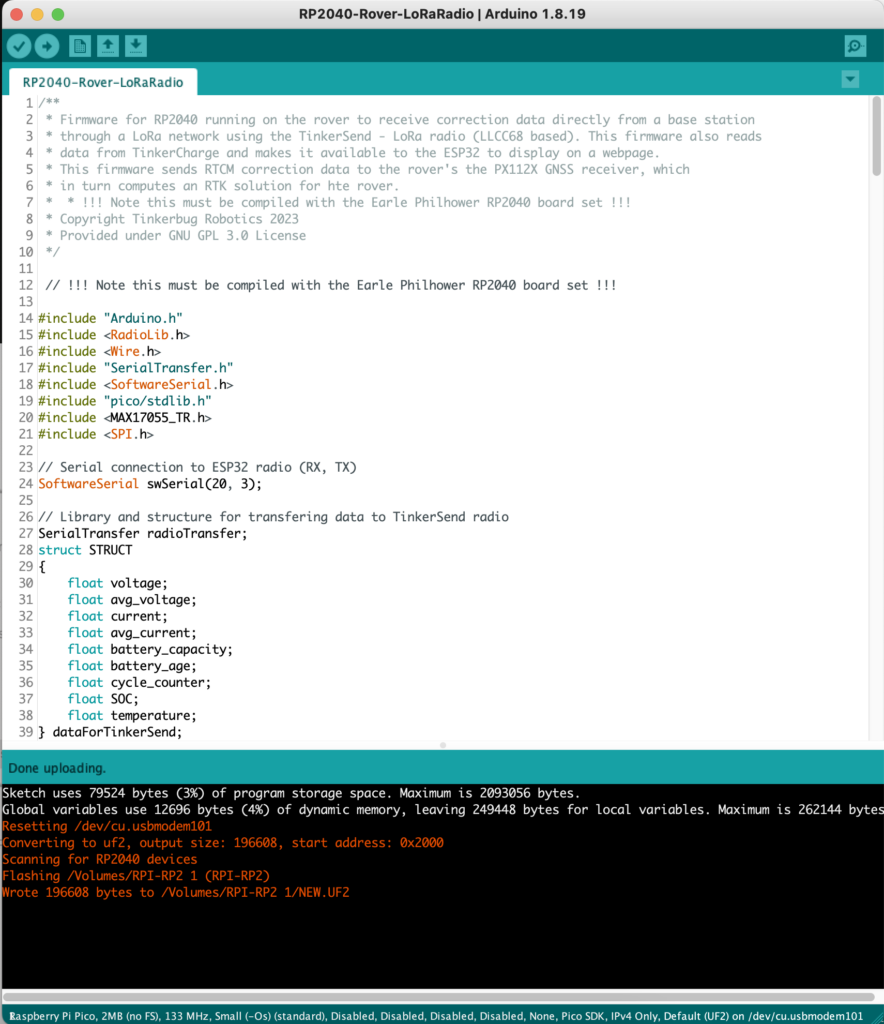Click line '#include "SerialTransfer.h"'
Screen dimensions: 884x1024
coord(136,368)
